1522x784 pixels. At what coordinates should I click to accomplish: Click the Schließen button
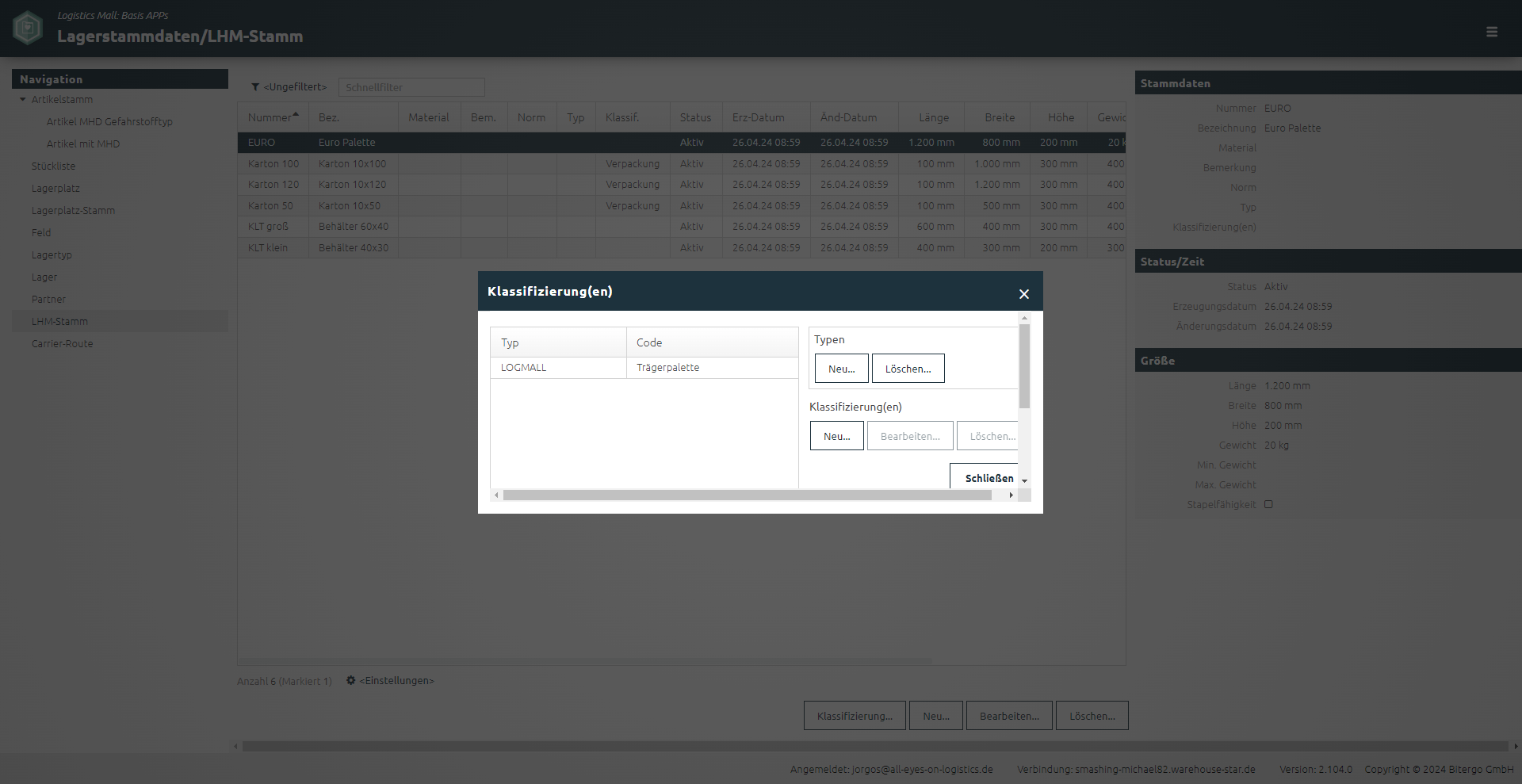[984, 476]
